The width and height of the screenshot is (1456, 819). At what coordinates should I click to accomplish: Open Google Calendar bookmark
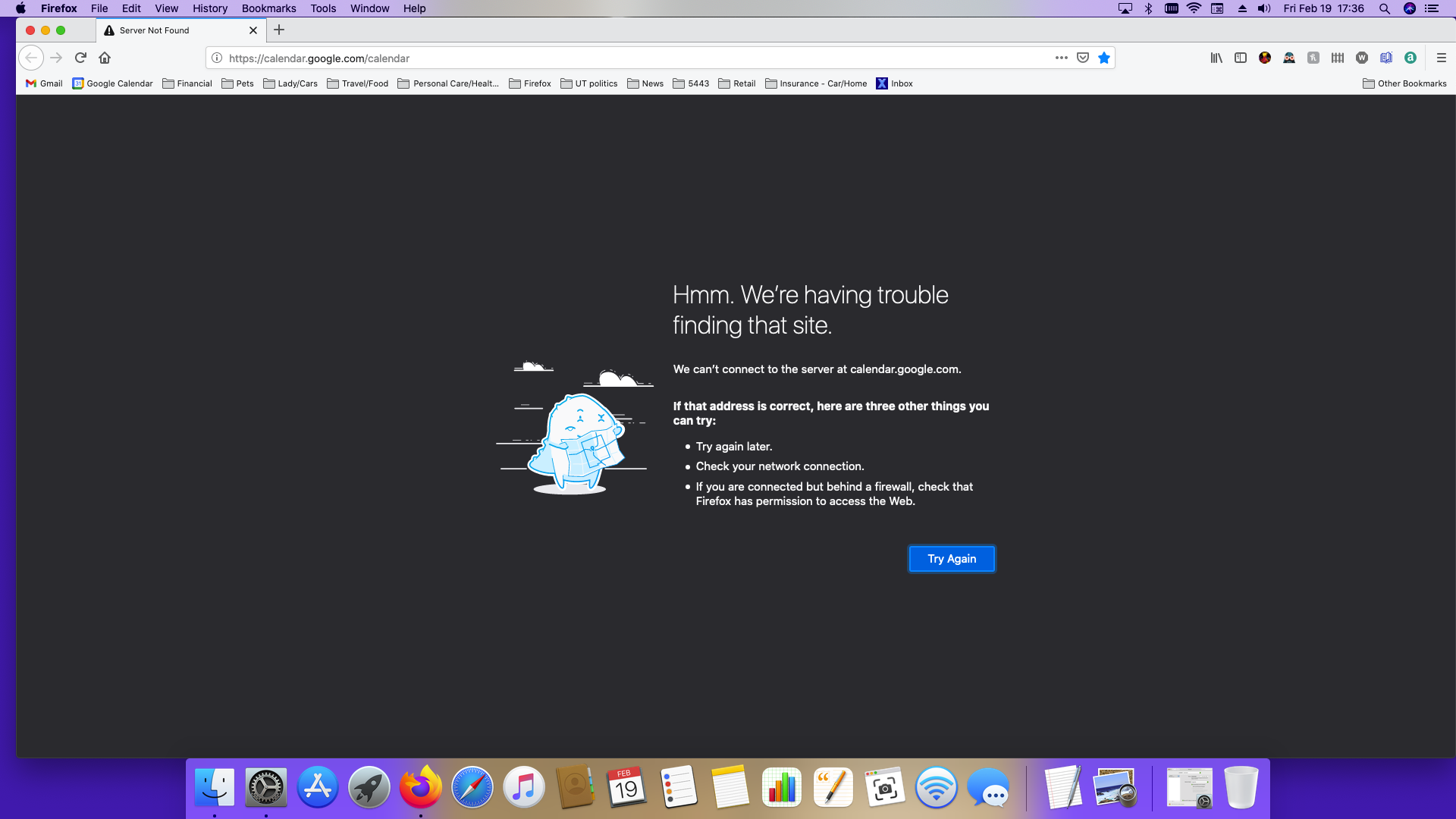coord(112,83)
